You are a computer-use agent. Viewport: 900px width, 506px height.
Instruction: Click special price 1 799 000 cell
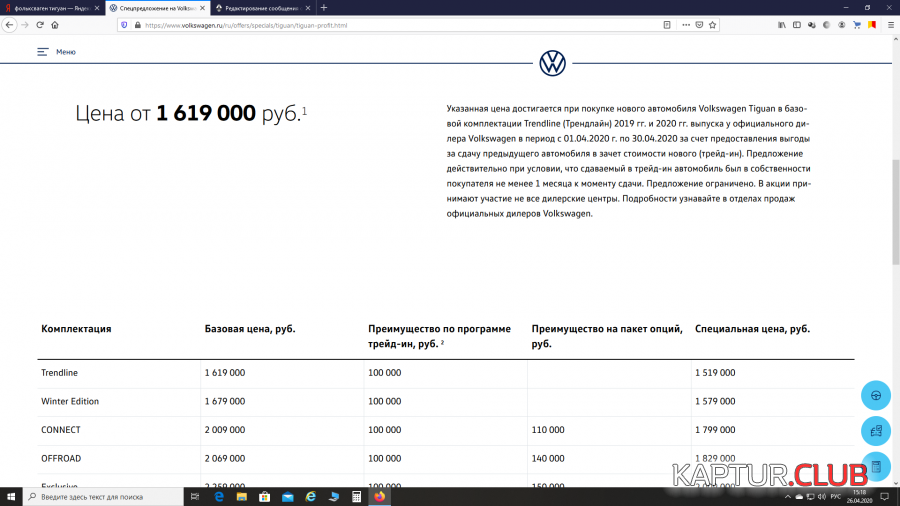715,430
